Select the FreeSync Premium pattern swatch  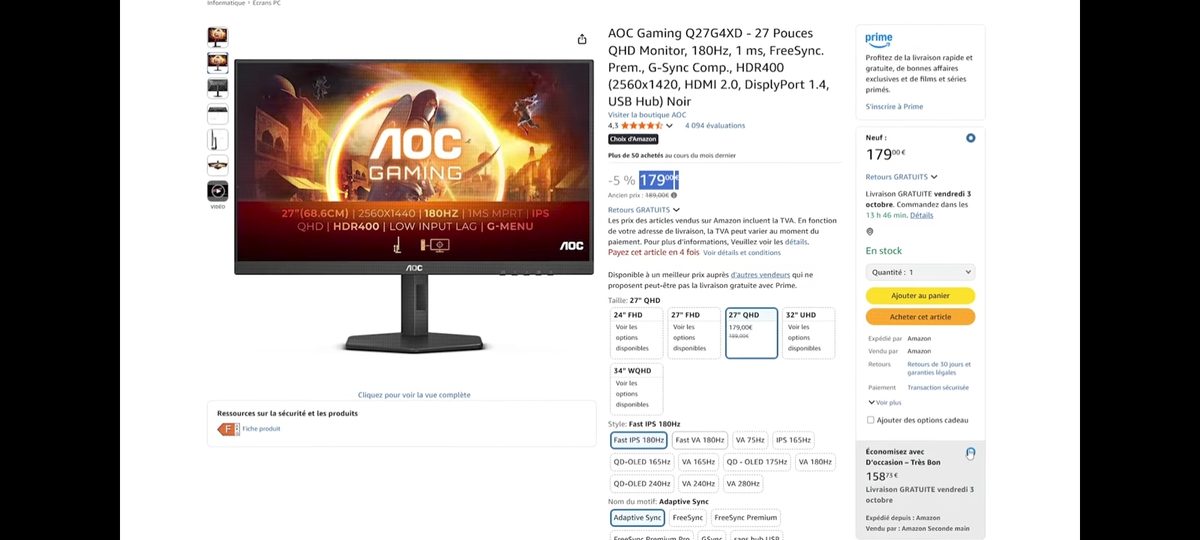[x=746, y=518]
